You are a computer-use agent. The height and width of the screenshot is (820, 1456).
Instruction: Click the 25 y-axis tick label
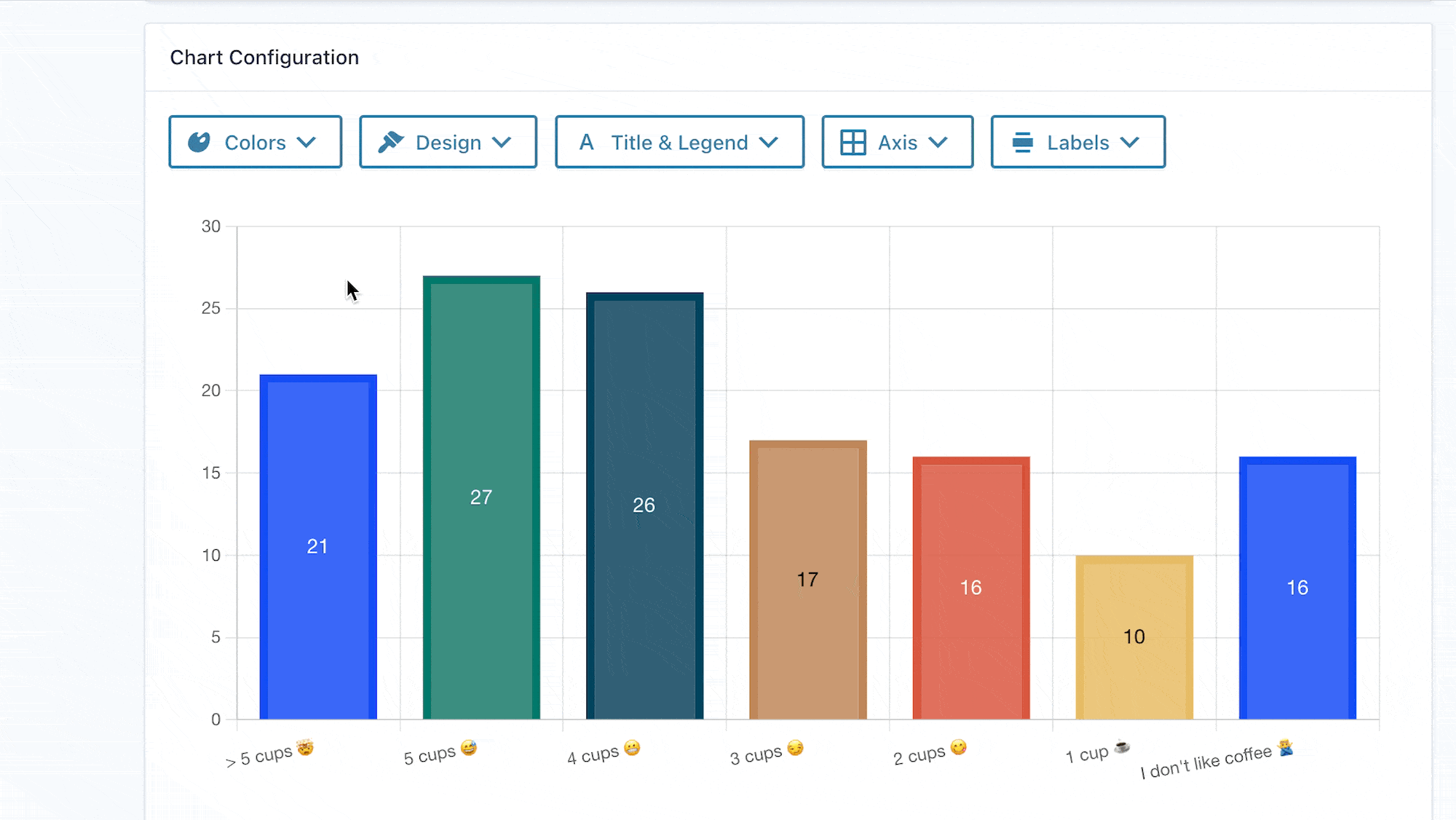coord(211,308)
